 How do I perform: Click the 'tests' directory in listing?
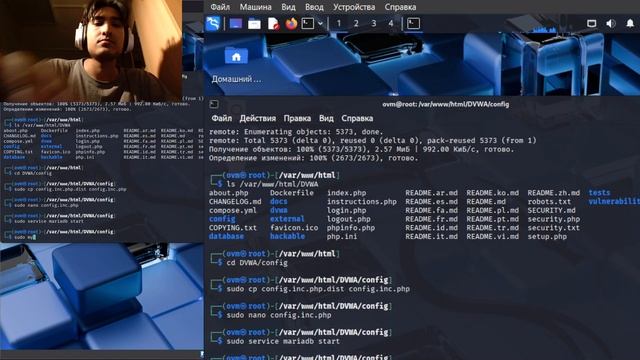click(x=599, y=193)
